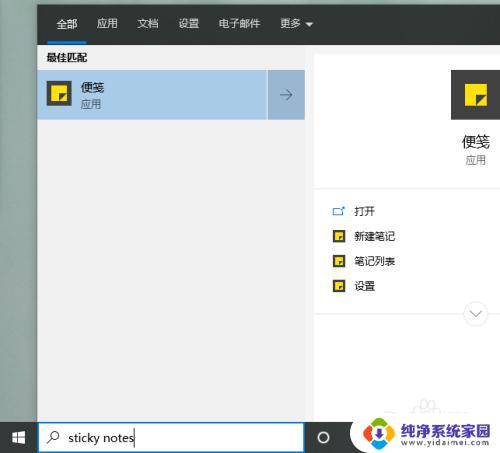500x453 pixels.
Task: Expand the right arrow of 便笺 result
Action: [286, 95]
